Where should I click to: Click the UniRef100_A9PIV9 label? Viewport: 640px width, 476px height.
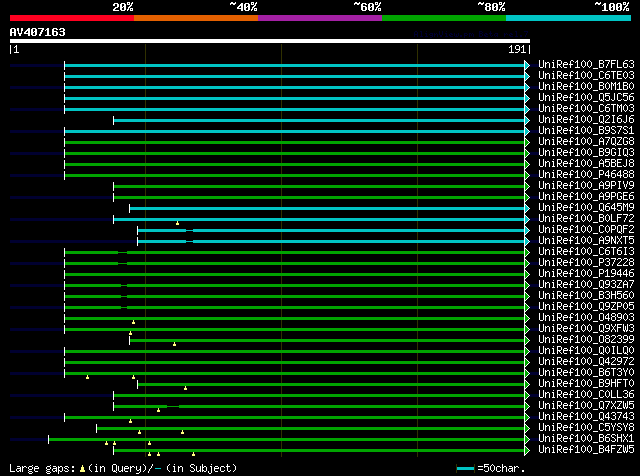586,186
